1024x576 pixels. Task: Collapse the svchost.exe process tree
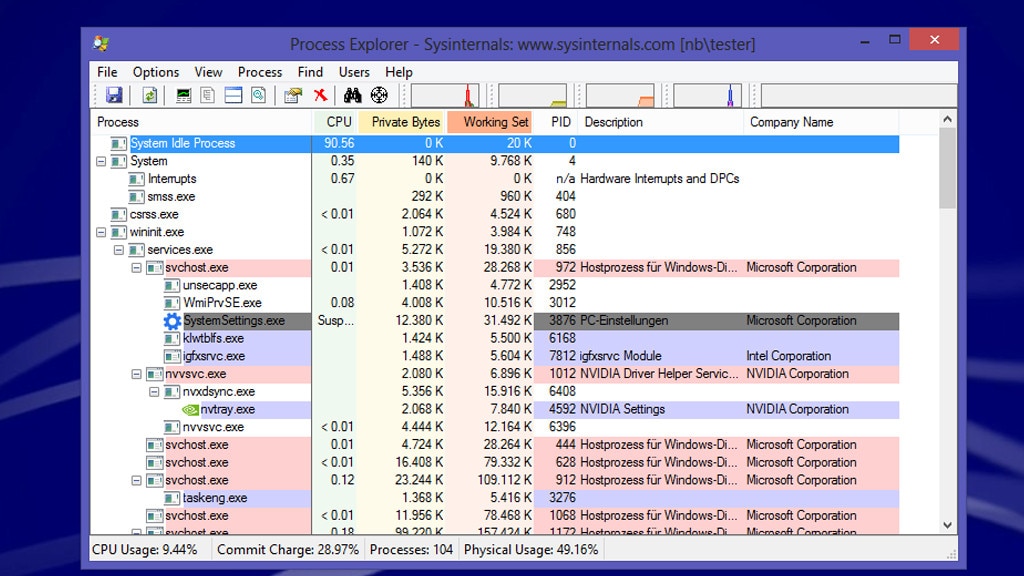(135, 267)
